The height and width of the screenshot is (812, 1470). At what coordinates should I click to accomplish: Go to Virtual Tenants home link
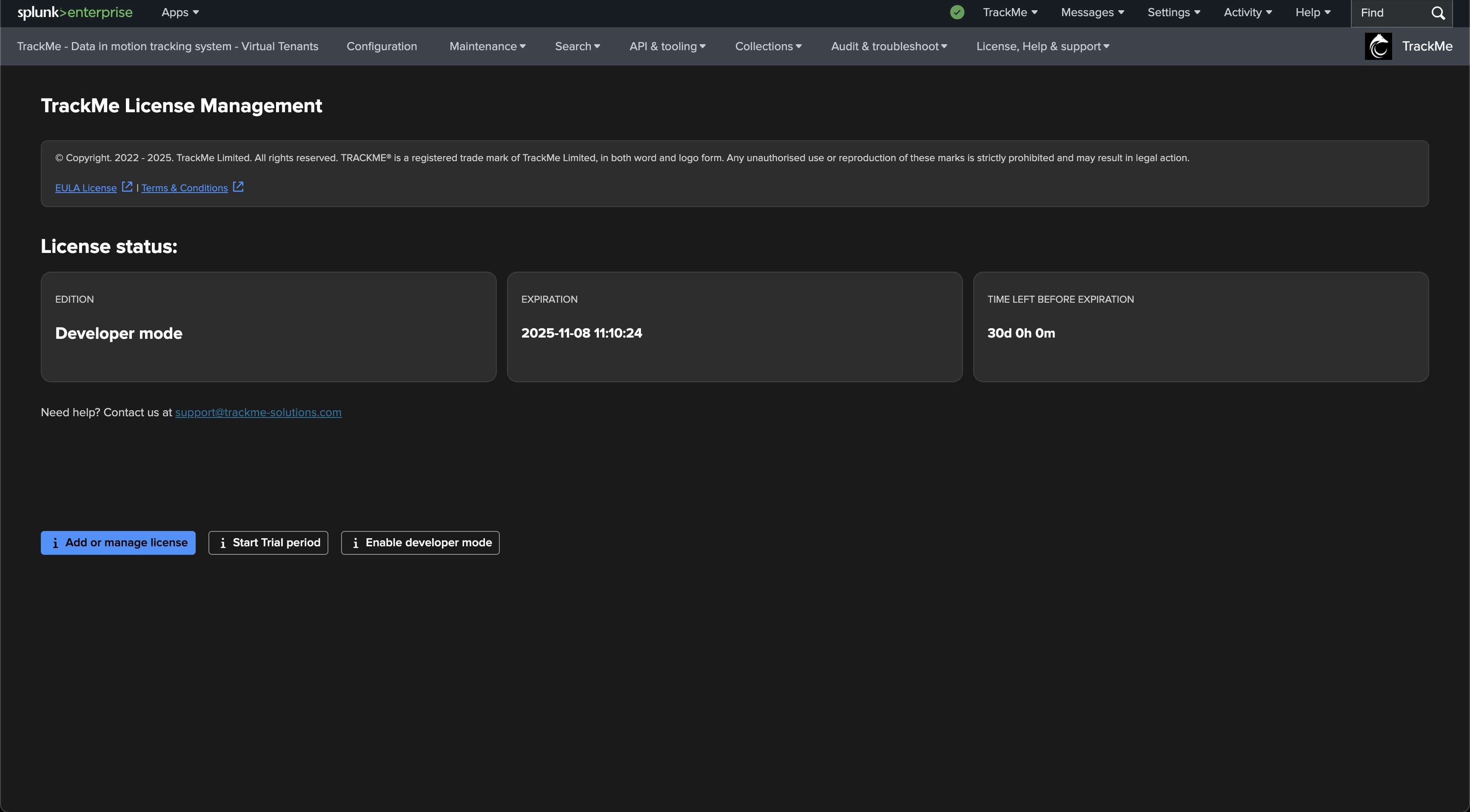168,46
